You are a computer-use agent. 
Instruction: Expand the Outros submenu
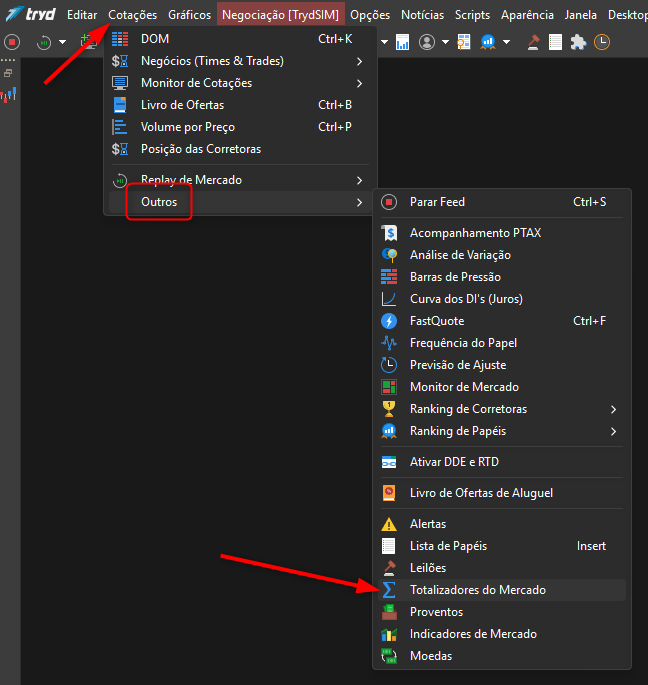(x=240, y=202)
